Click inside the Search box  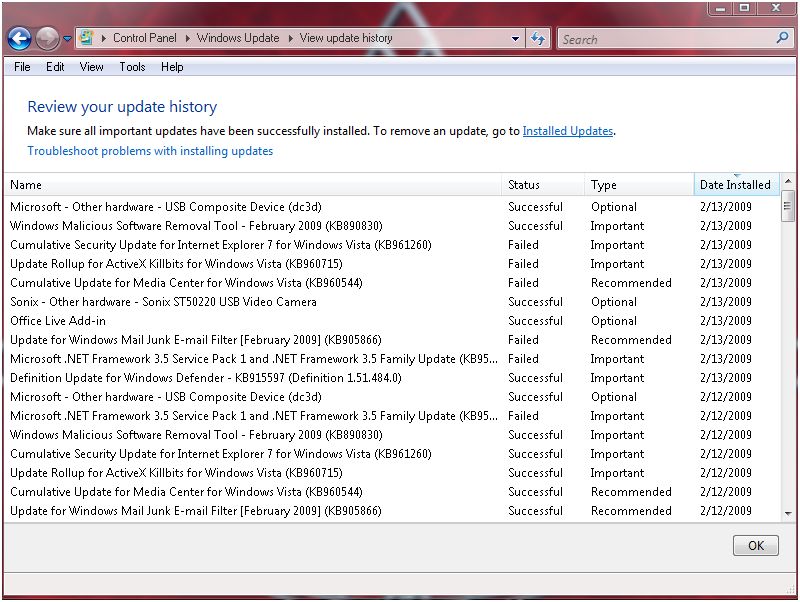[x=666, y=39]
